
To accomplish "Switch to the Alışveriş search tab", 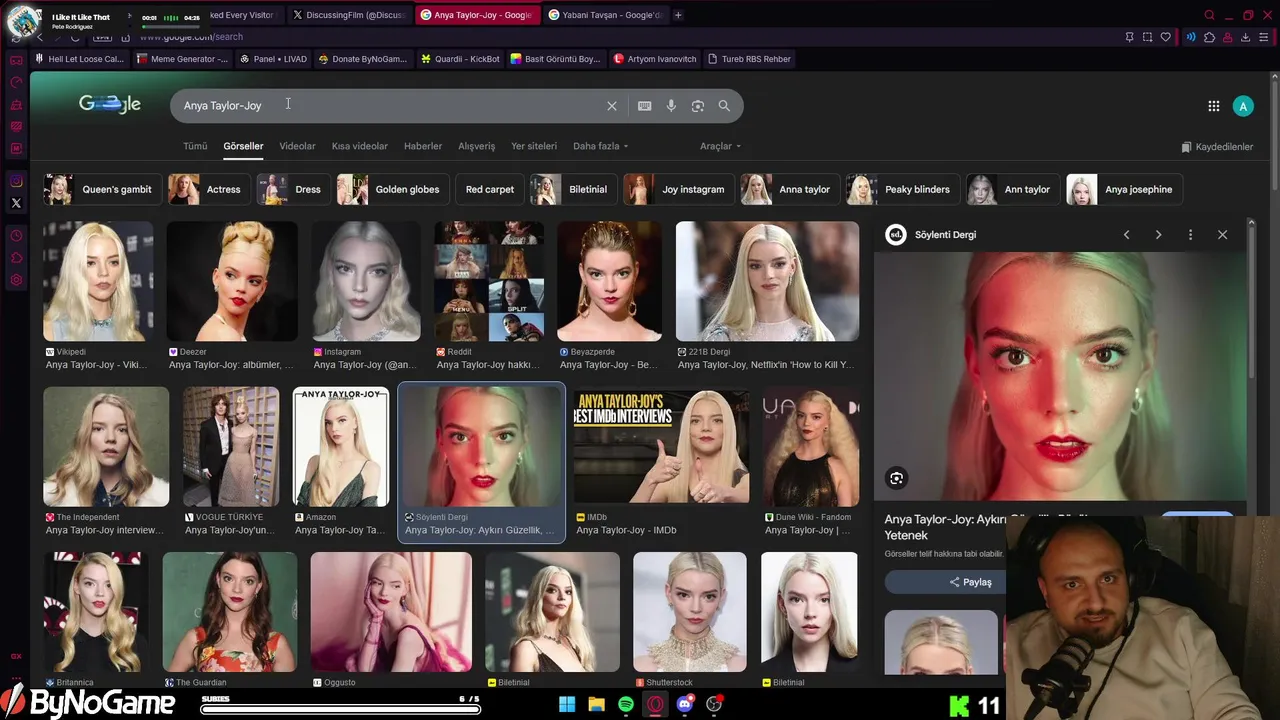I will 476,146.
